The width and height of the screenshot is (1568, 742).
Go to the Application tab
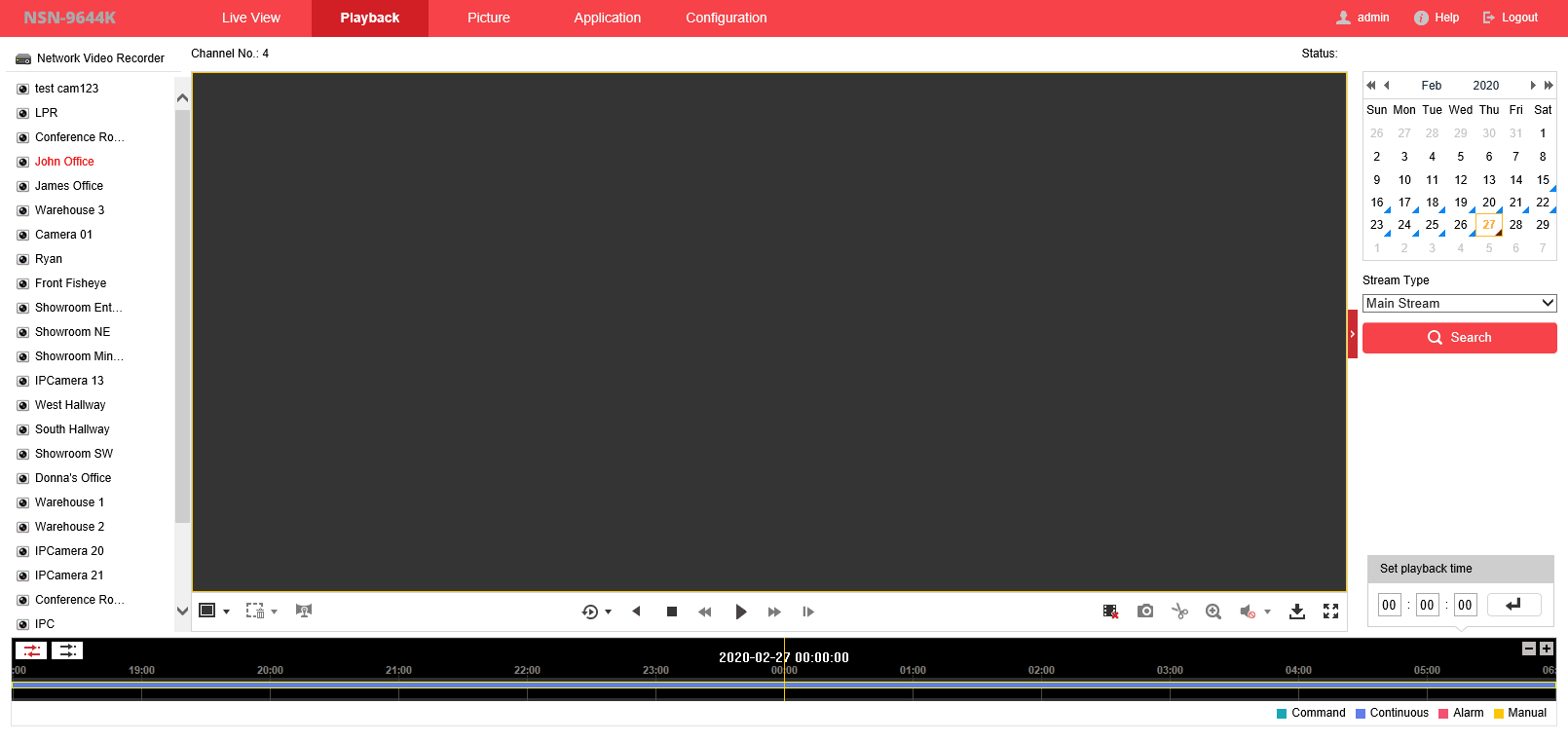point(608,18)
